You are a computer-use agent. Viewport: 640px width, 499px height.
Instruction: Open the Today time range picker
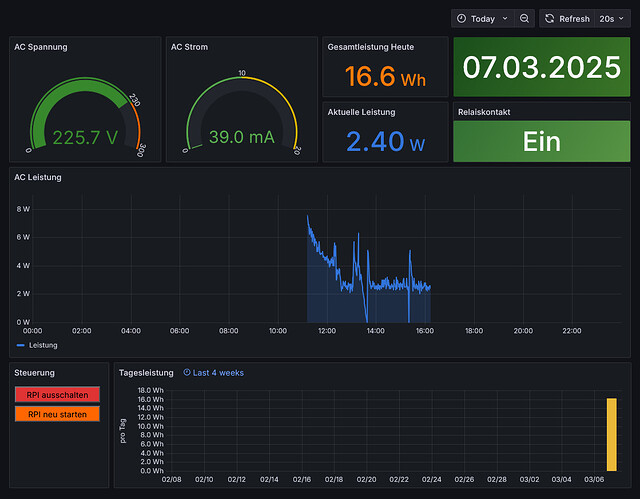point(482,19)
